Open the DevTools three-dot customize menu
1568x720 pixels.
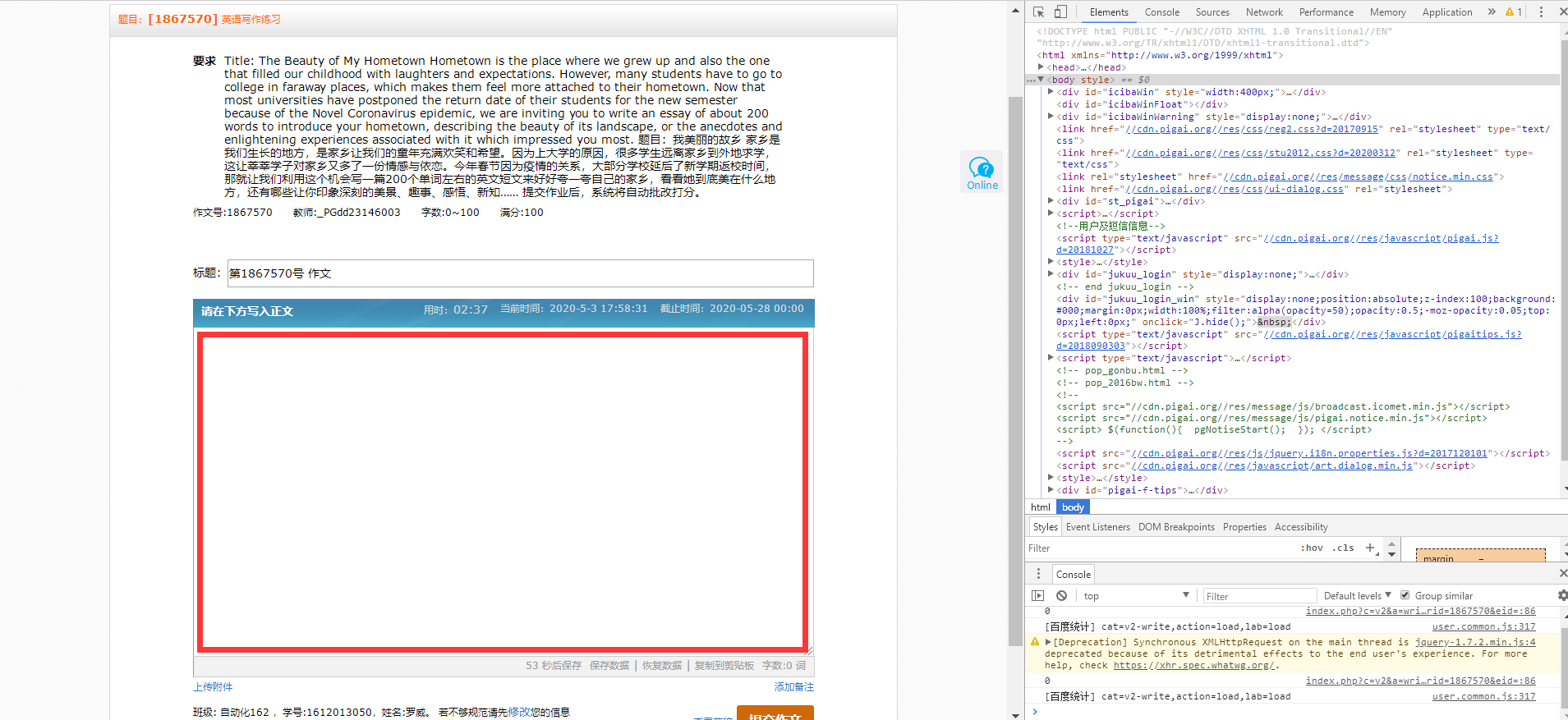[x=1541, y=11]
